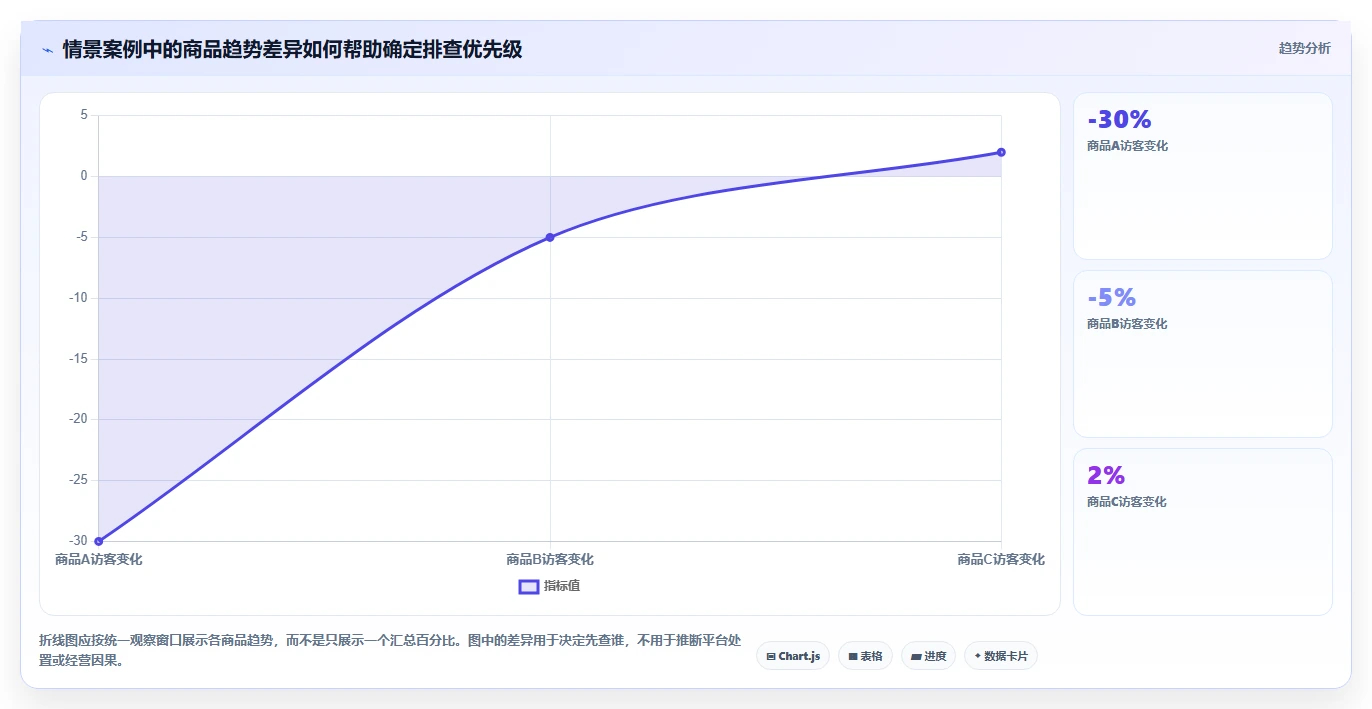1372x709 pixels.
Task: Click the 指标值 legend label
Action: [562, 586]
